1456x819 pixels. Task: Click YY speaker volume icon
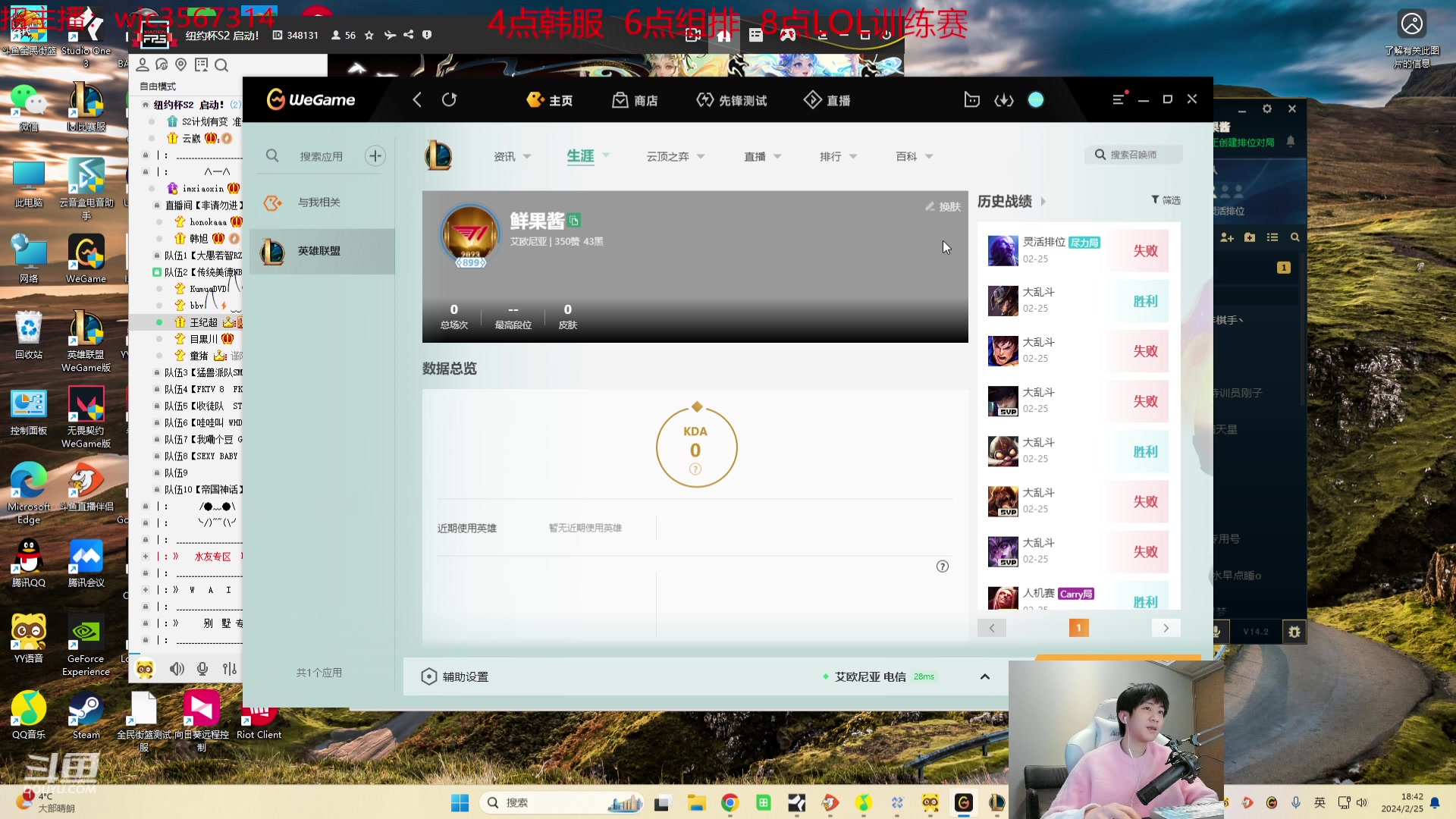[x=177, y=668]
